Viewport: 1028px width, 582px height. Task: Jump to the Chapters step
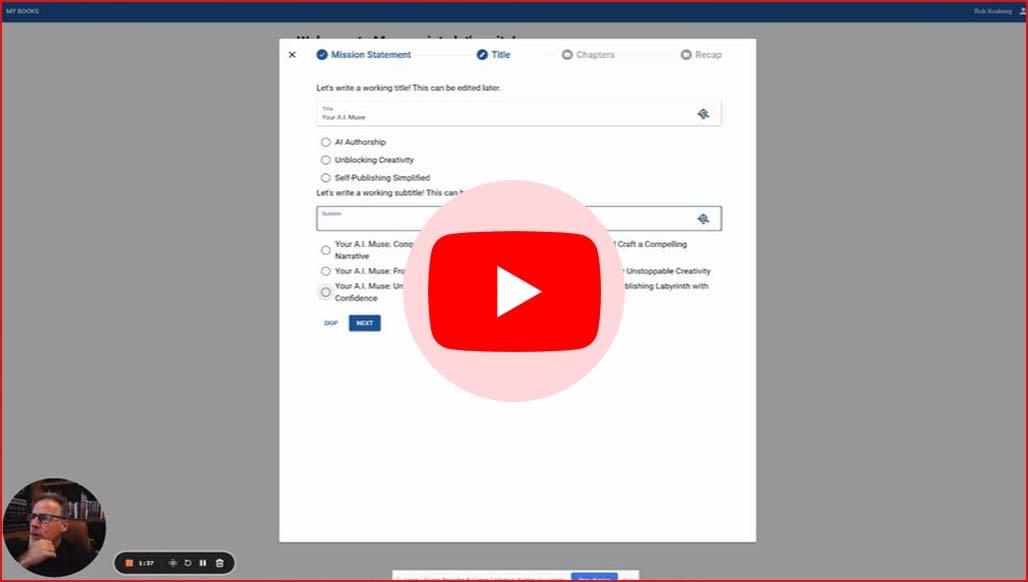click(588, 55)
